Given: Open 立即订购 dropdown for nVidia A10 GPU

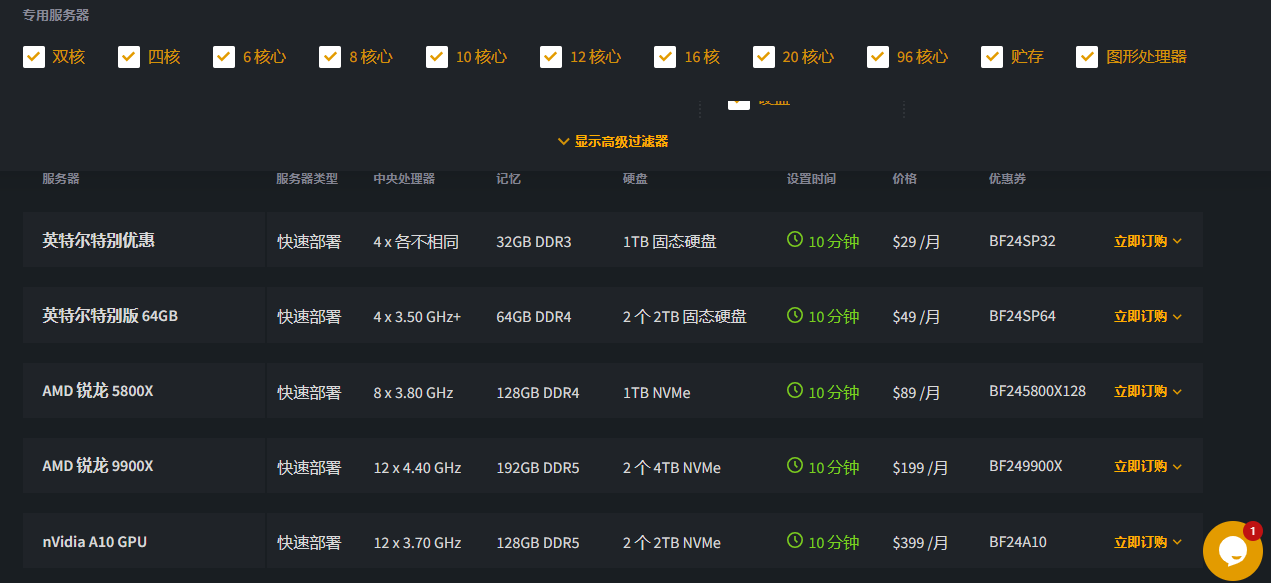Looking at the screenshot, I should pos(1147,542).
